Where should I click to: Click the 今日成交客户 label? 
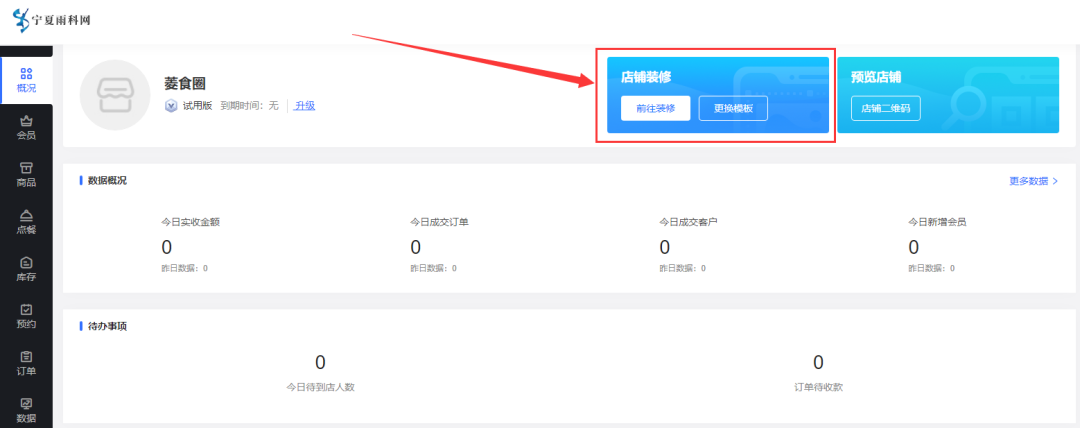click(689, 222)
